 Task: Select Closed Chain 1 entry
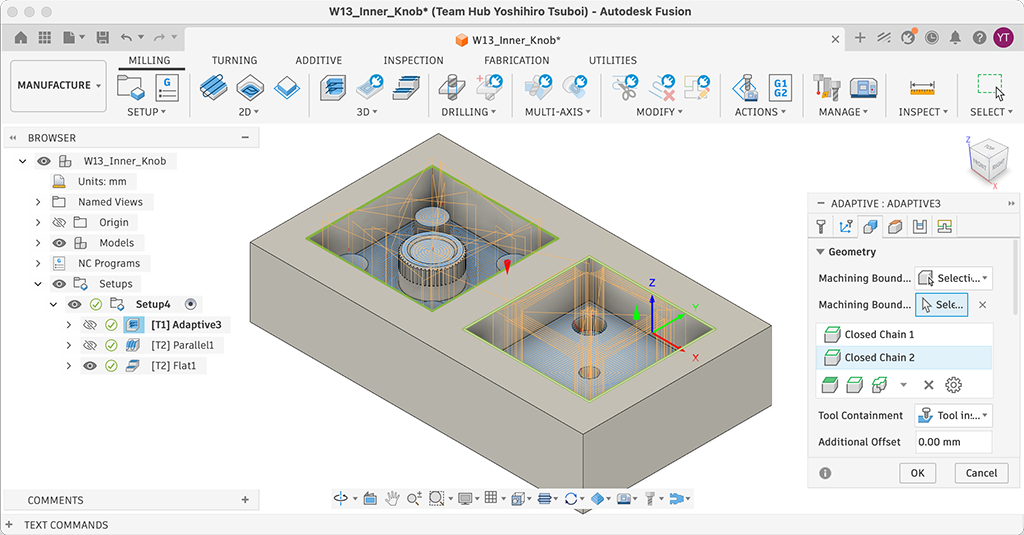point(904,334)
